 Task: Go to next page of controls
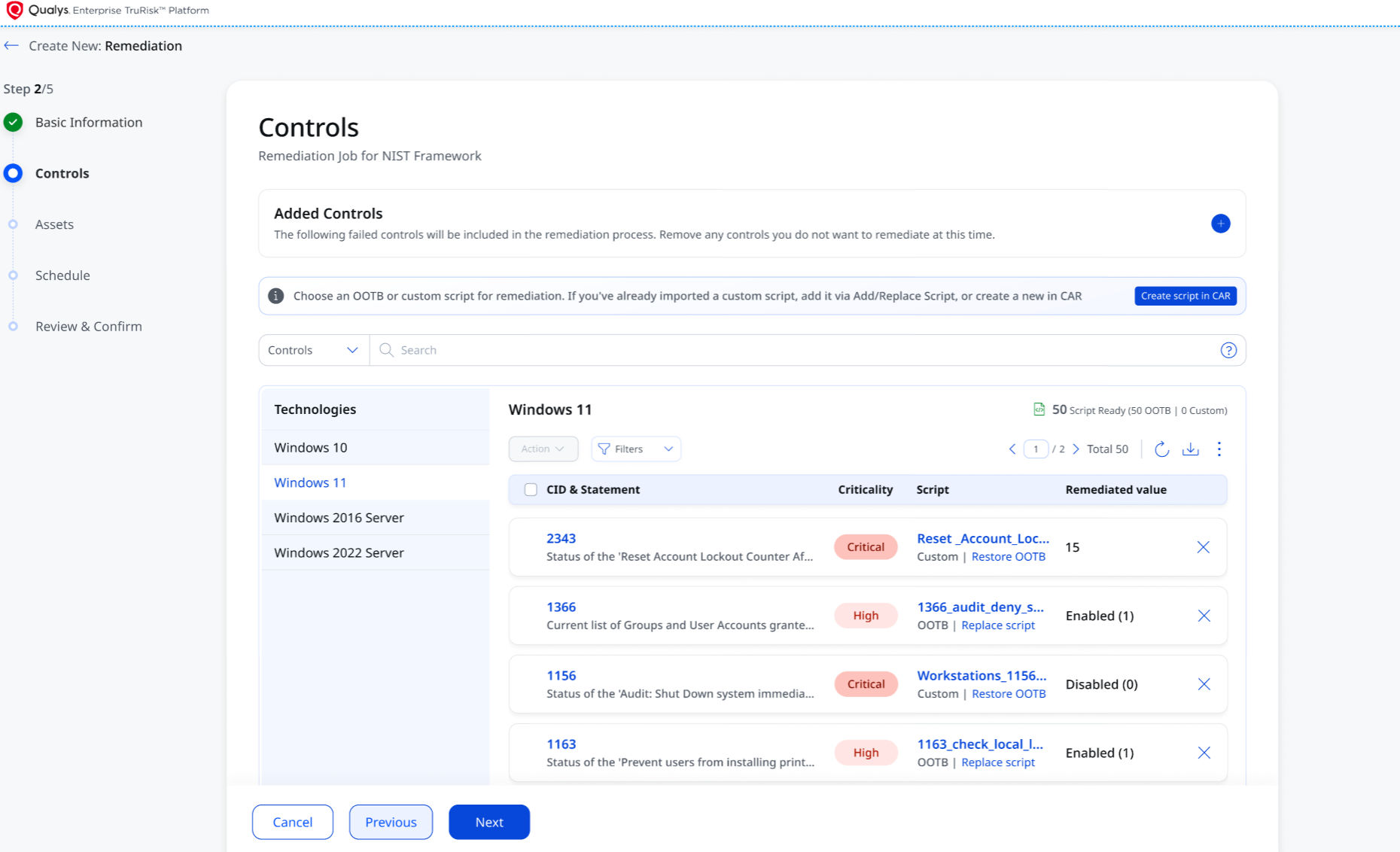coord(1076,449)
